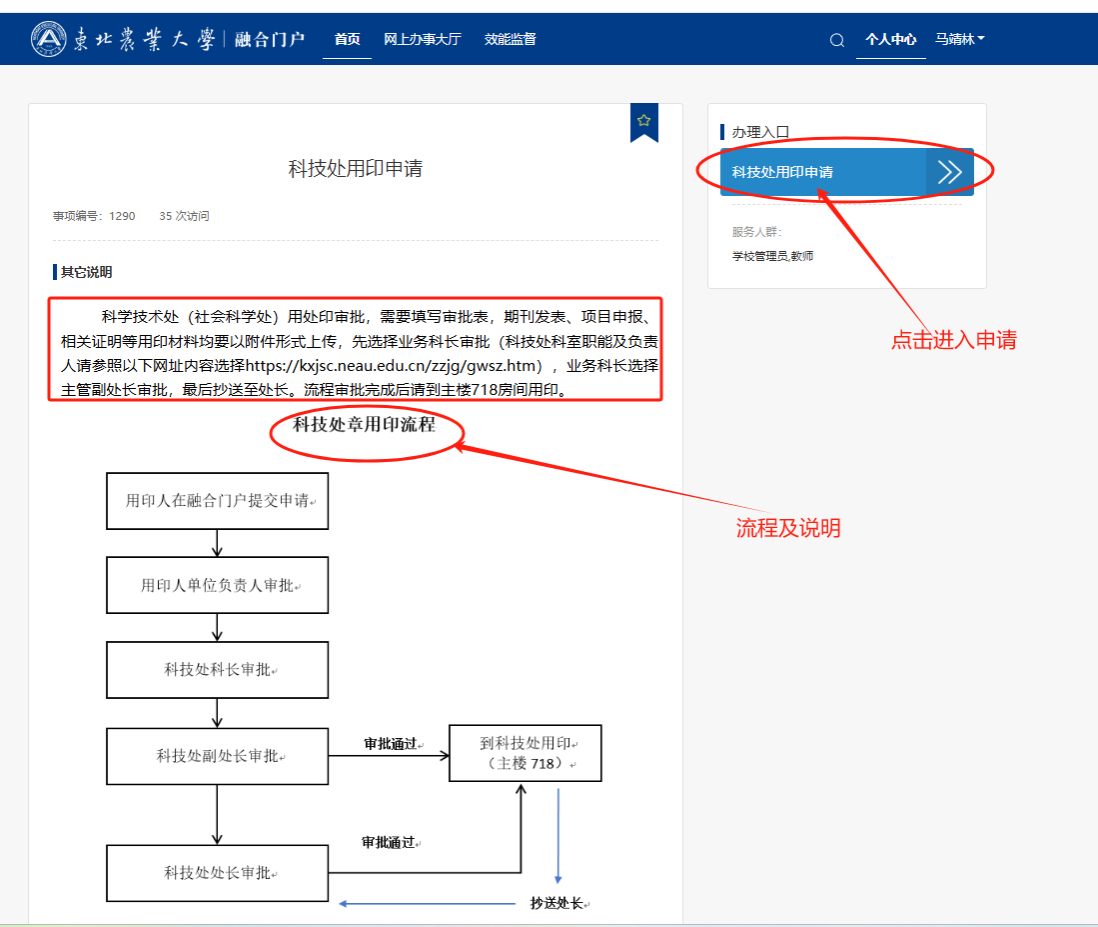Viewport: 1098px width, 927px height.
Task: Open 个人中心 in the header
Action: pyautogui.click(x=890, y=40)
